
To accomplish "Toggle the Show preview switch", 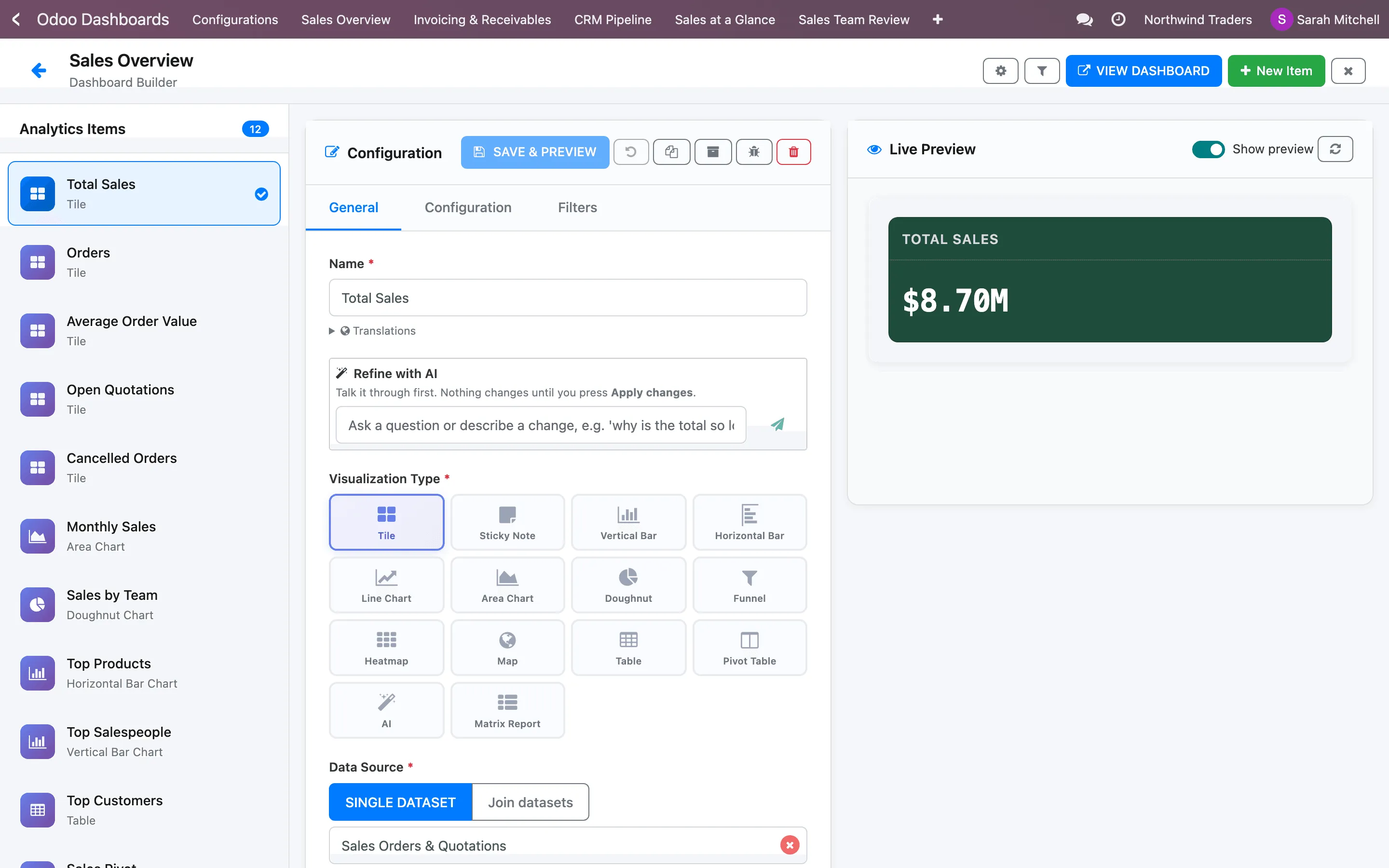I will click(x=1208, y=149).
